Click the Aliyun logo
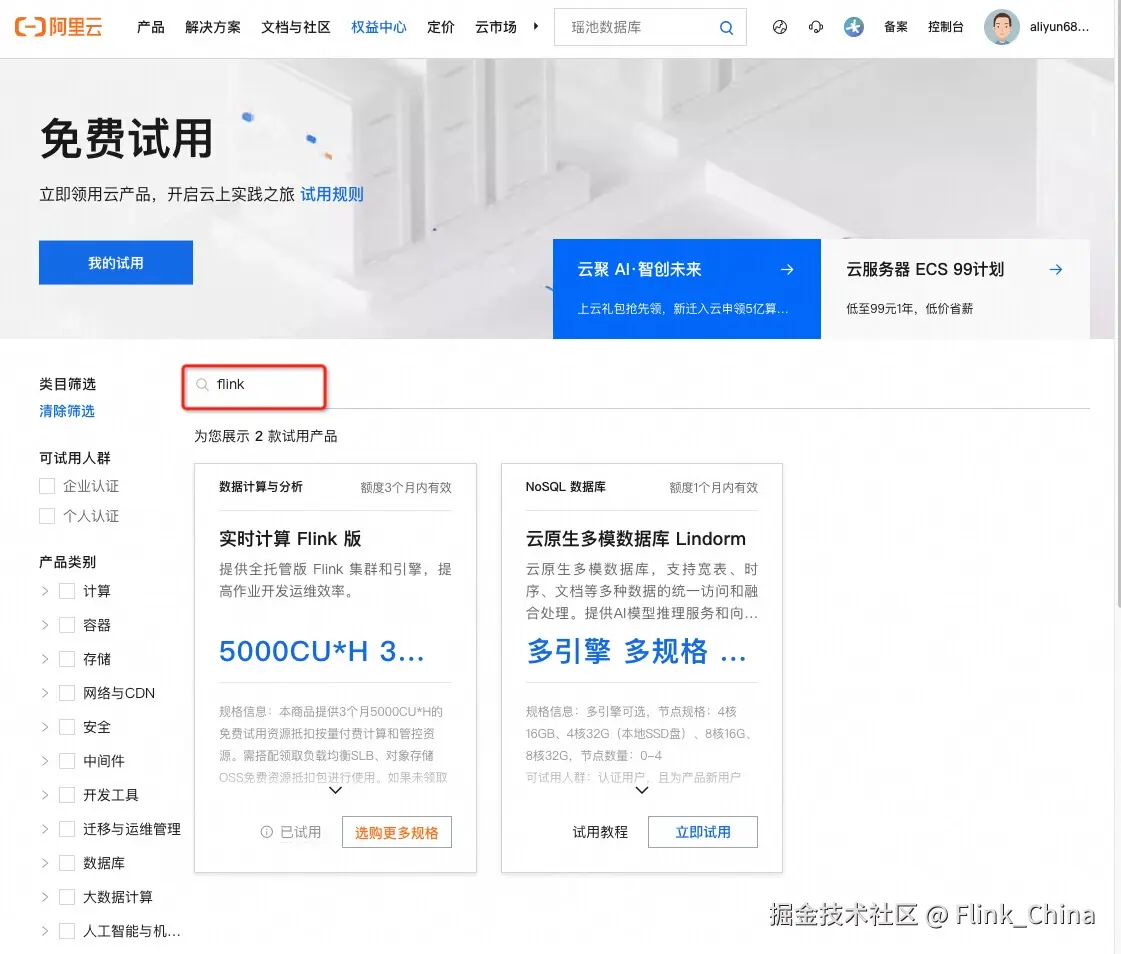The image size is (1121, 954). click(x=59, y=27)
